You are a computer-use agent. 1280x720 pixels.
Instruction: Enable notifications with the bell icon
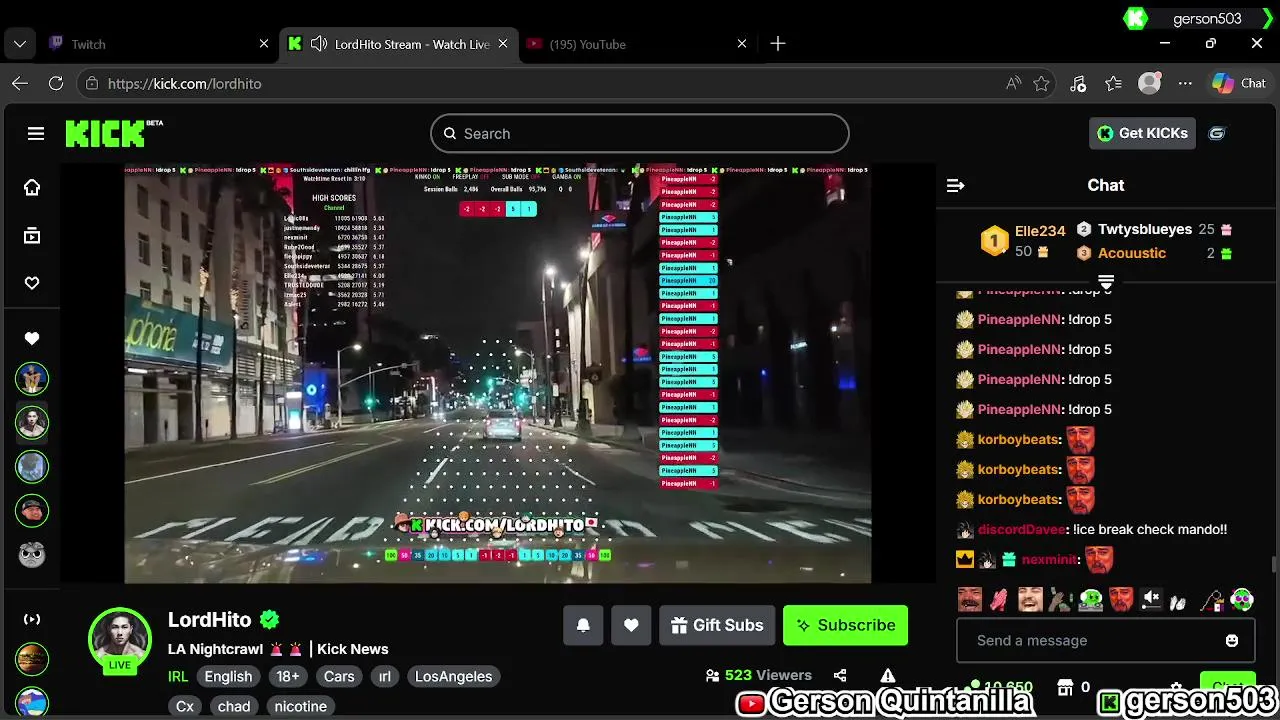click(x=583, y=625)
